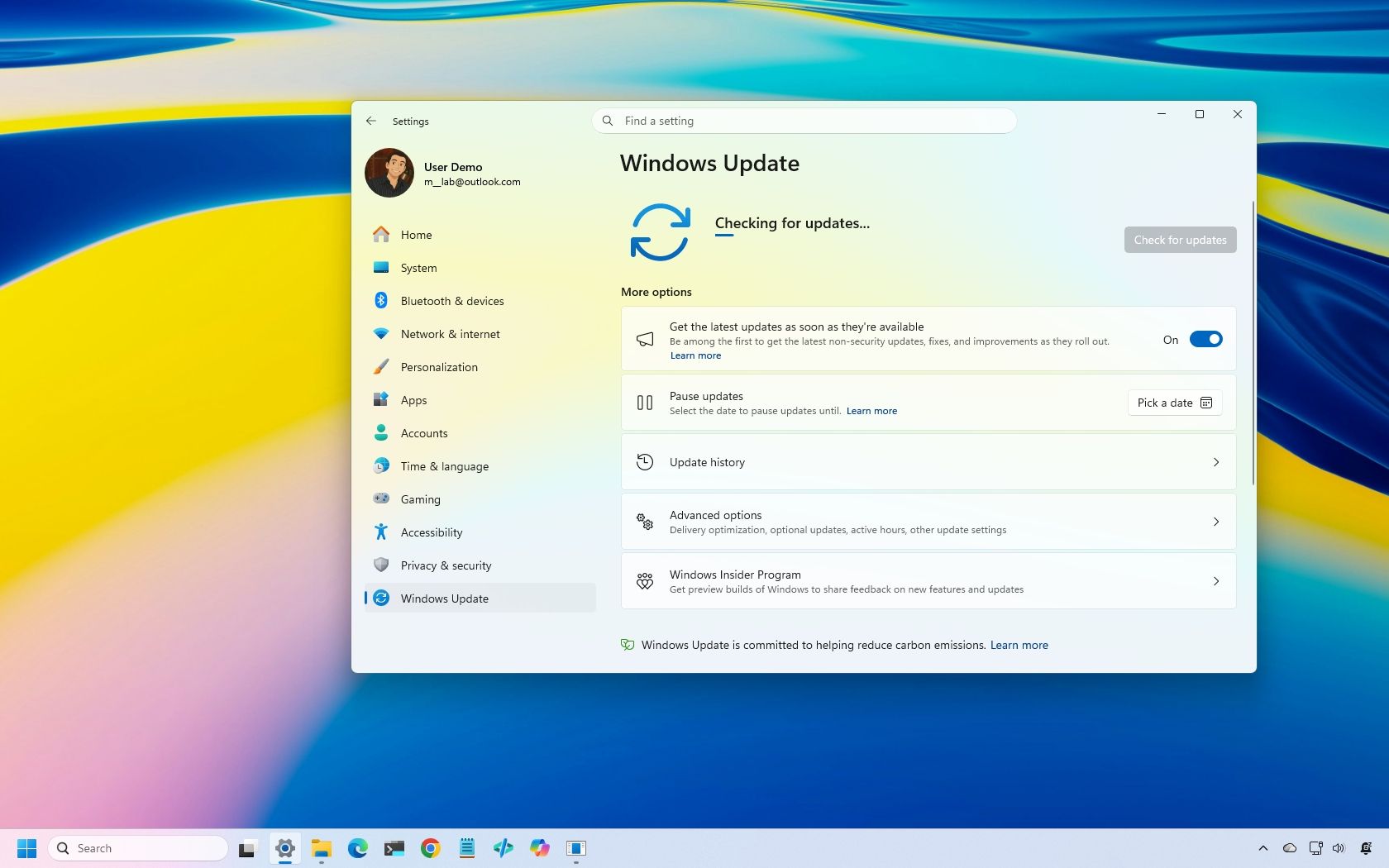The image size is (1389, 868).
Task: Expand the Update history row
Action: pos(928,462)
